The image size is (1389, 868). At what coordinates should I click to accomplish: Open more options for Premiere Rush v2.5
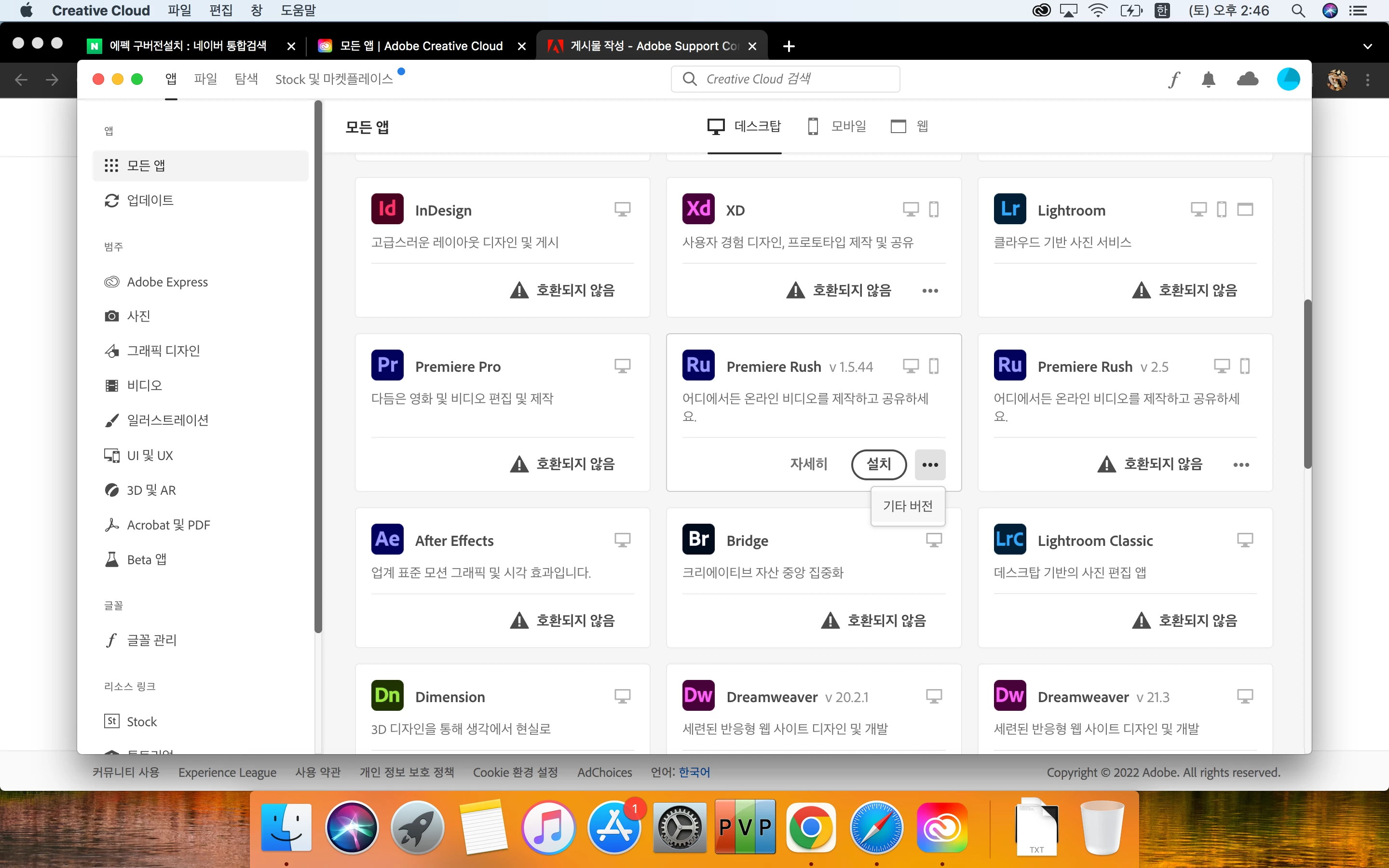pyautogui.click(x=1241, y=464)
